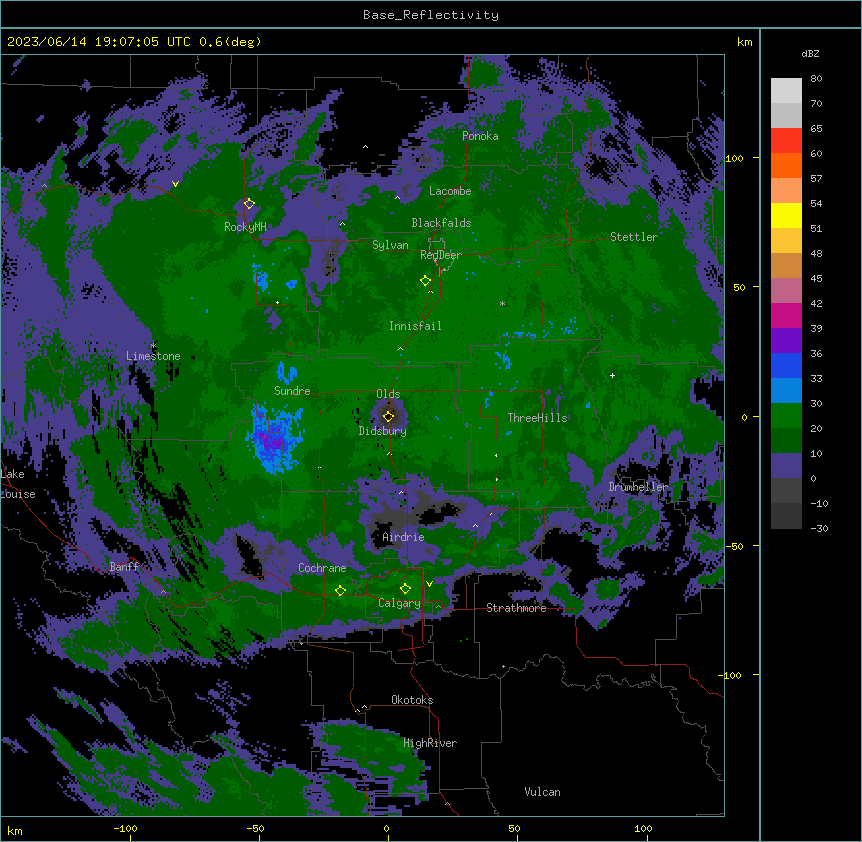
Task: Click the blue echo cell directly above Sundre
Action: pos(286,372)
